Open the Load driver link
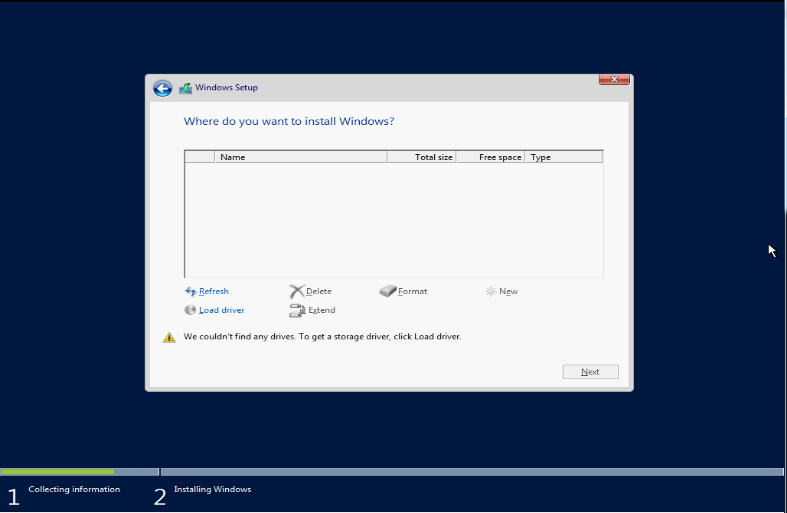 coord(221,310)
